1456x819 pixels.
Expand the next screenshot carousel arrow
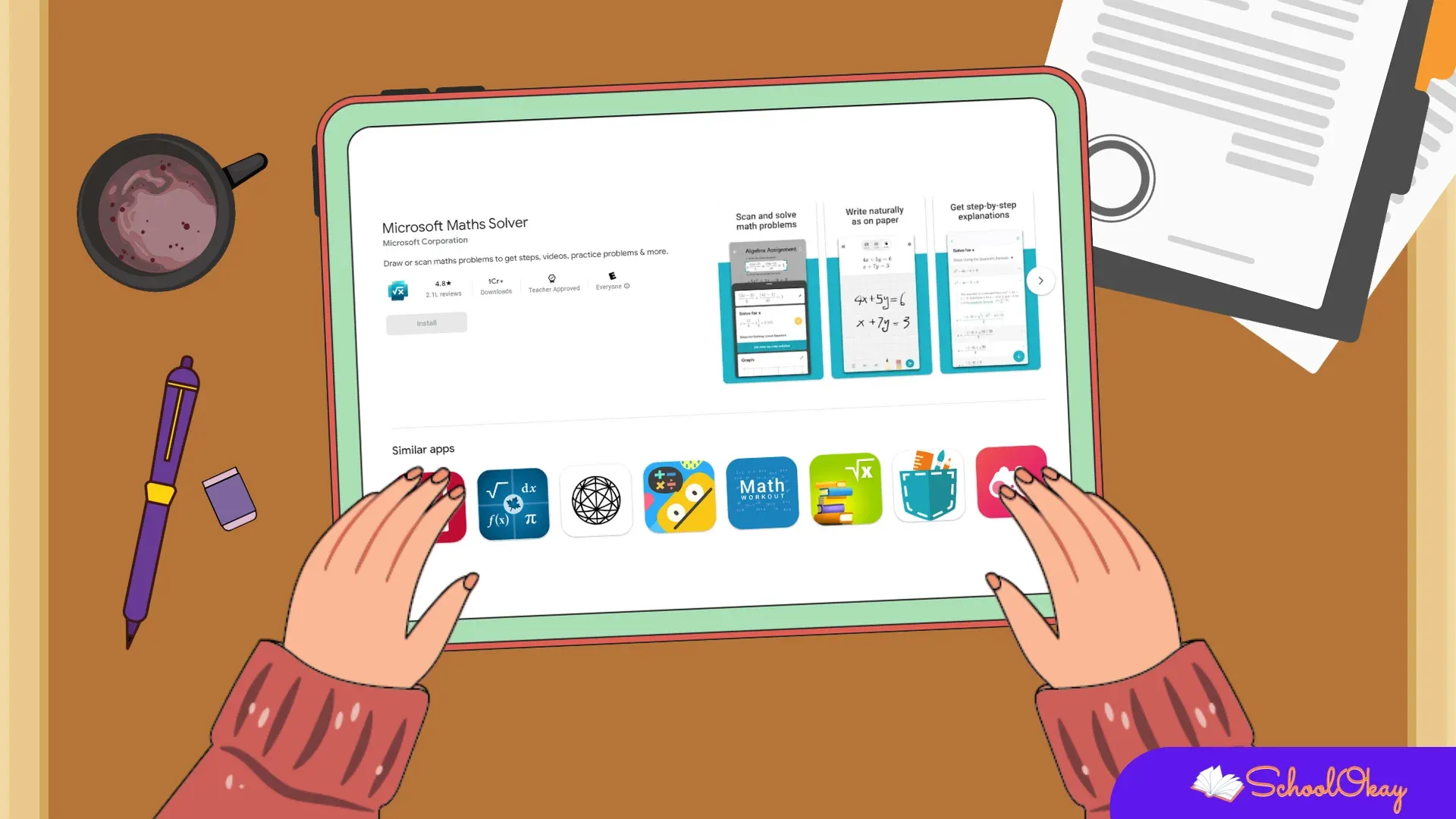(1041, 280)
